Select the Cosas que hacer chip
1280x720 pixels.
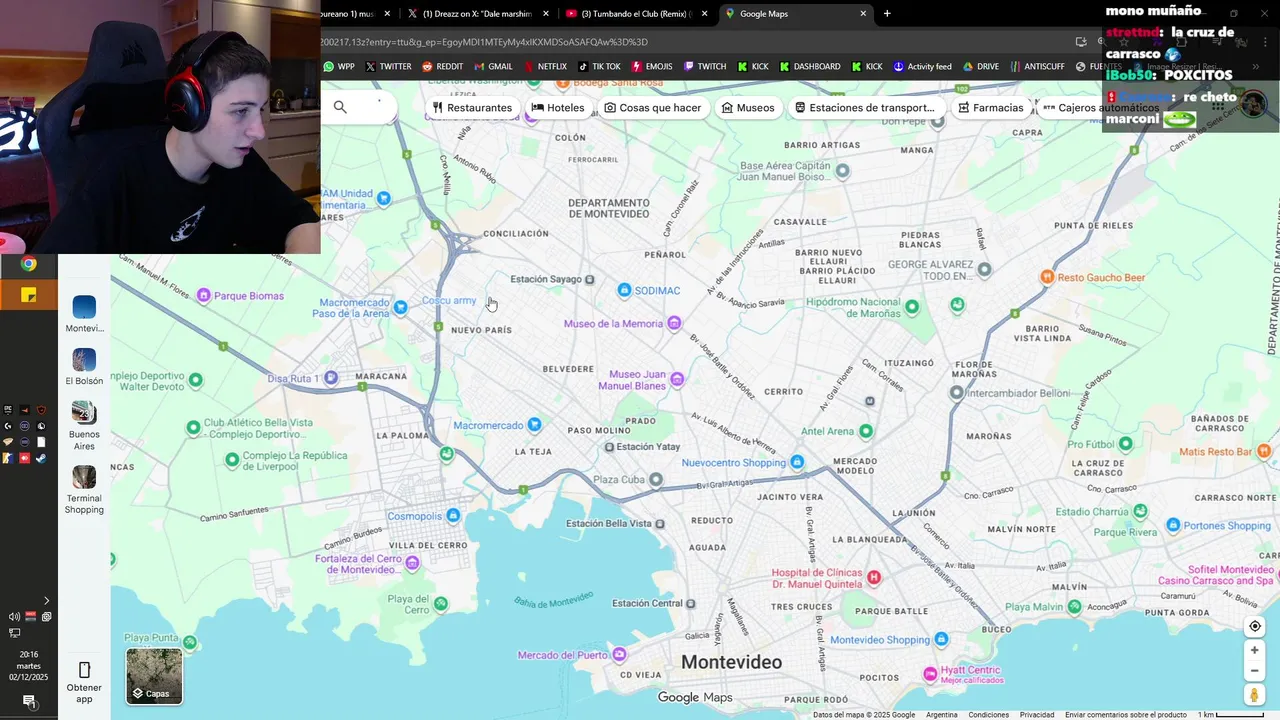(653, 107)
